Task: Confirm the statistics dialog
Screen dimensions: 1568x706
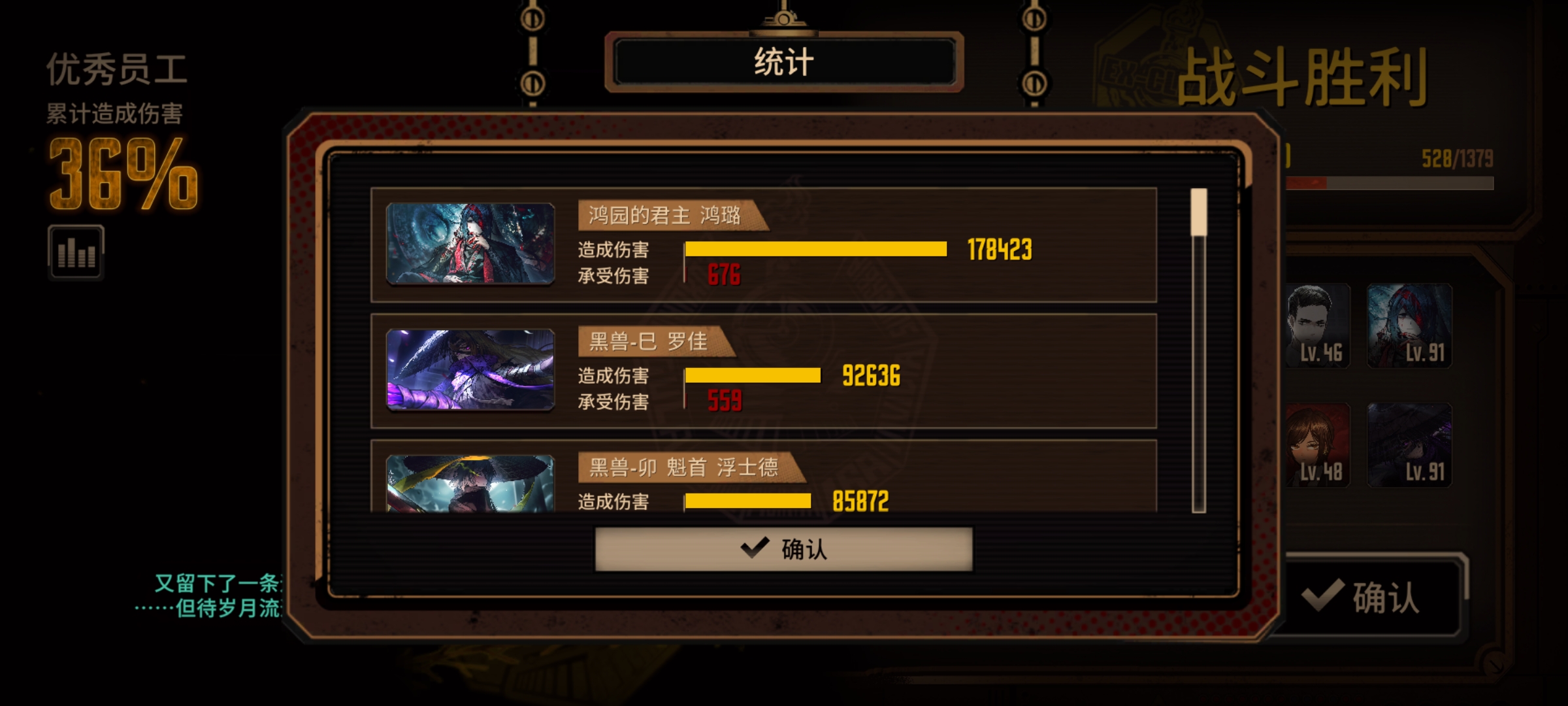Action: (x=783, y=549)
